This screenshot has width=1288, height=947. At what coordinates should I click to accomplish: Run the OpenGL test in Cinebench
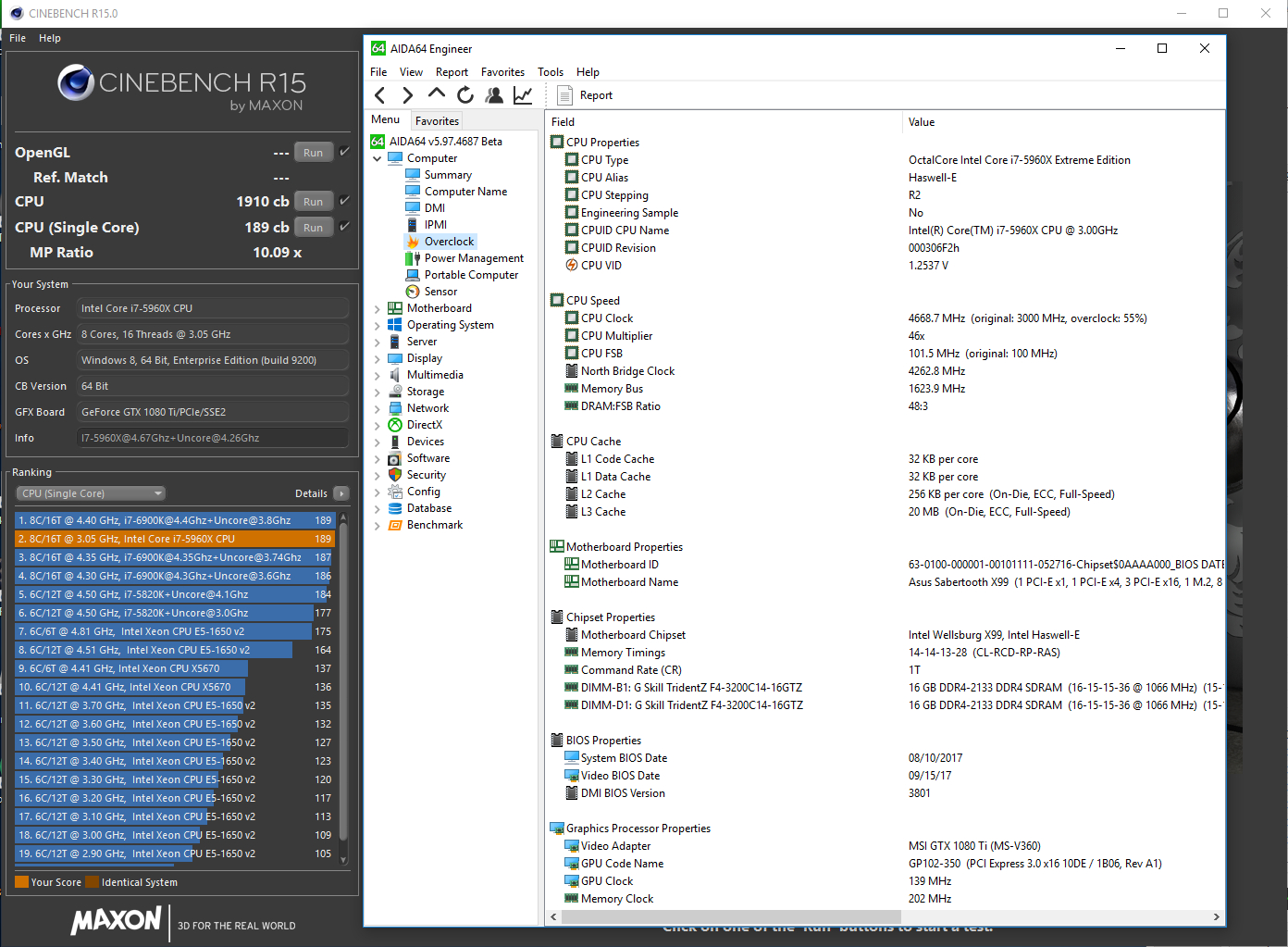[x=314, y=153]
